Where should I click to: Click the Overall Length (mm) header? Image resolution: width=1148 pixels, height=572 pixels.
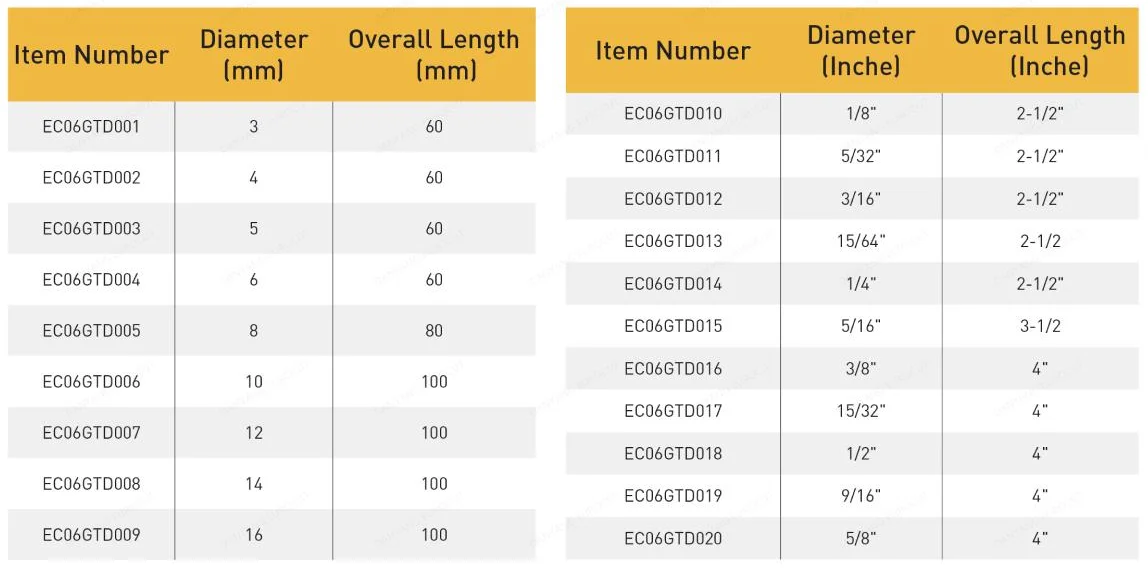433,55
